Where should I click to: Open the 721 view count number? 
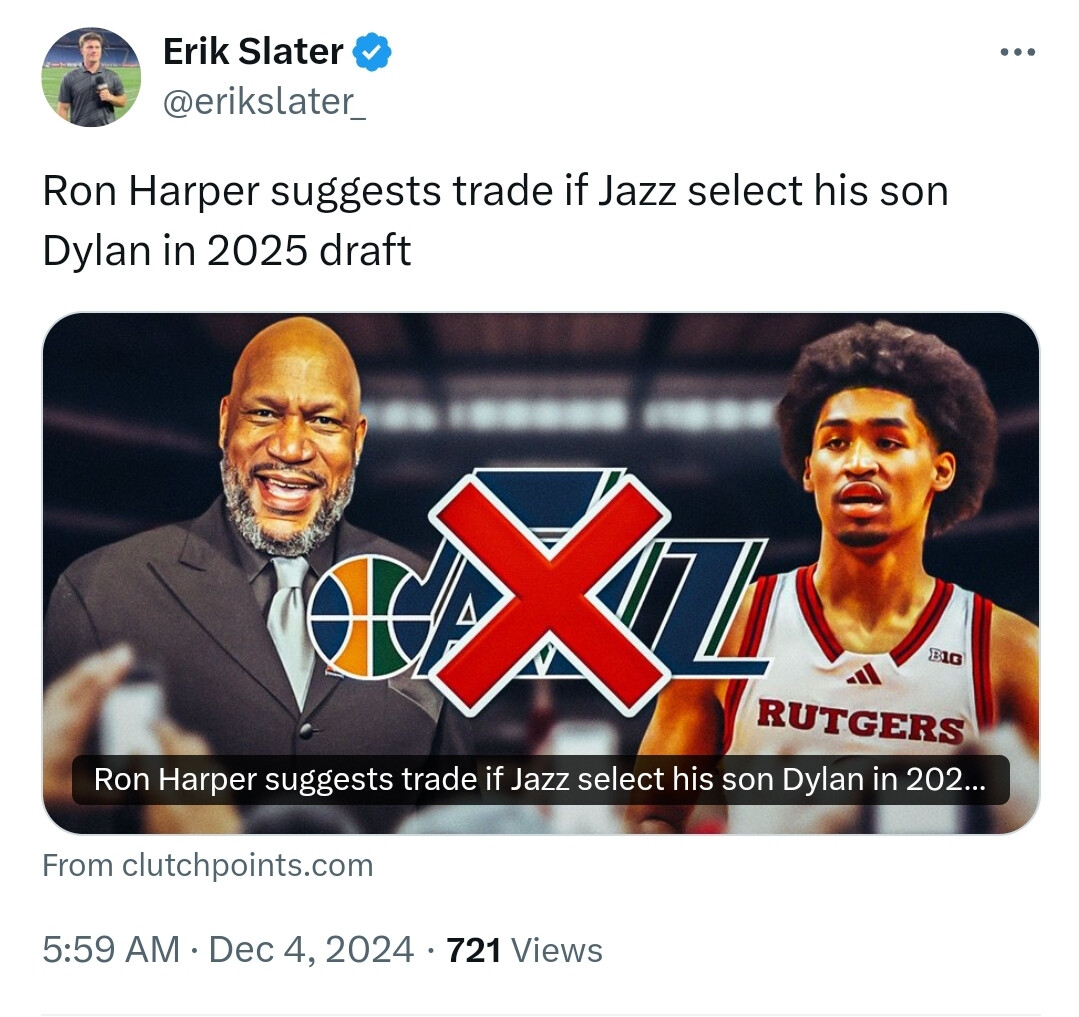[x=473, y=949]
